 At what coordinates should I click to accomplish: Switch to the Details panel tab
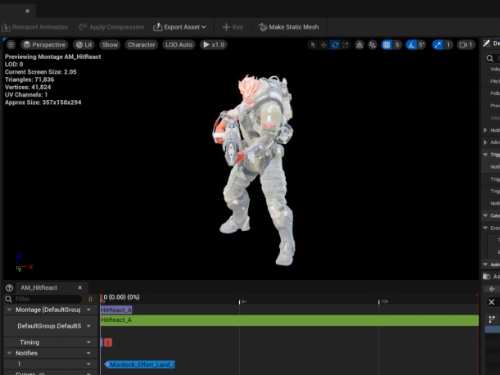click(491, 43)
